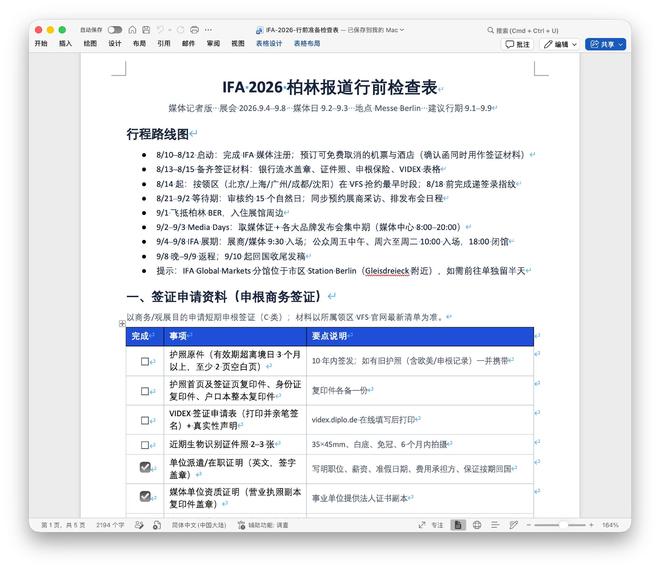Click the table move handle icon
The image size is (660, 570).
tap(122, 323)
